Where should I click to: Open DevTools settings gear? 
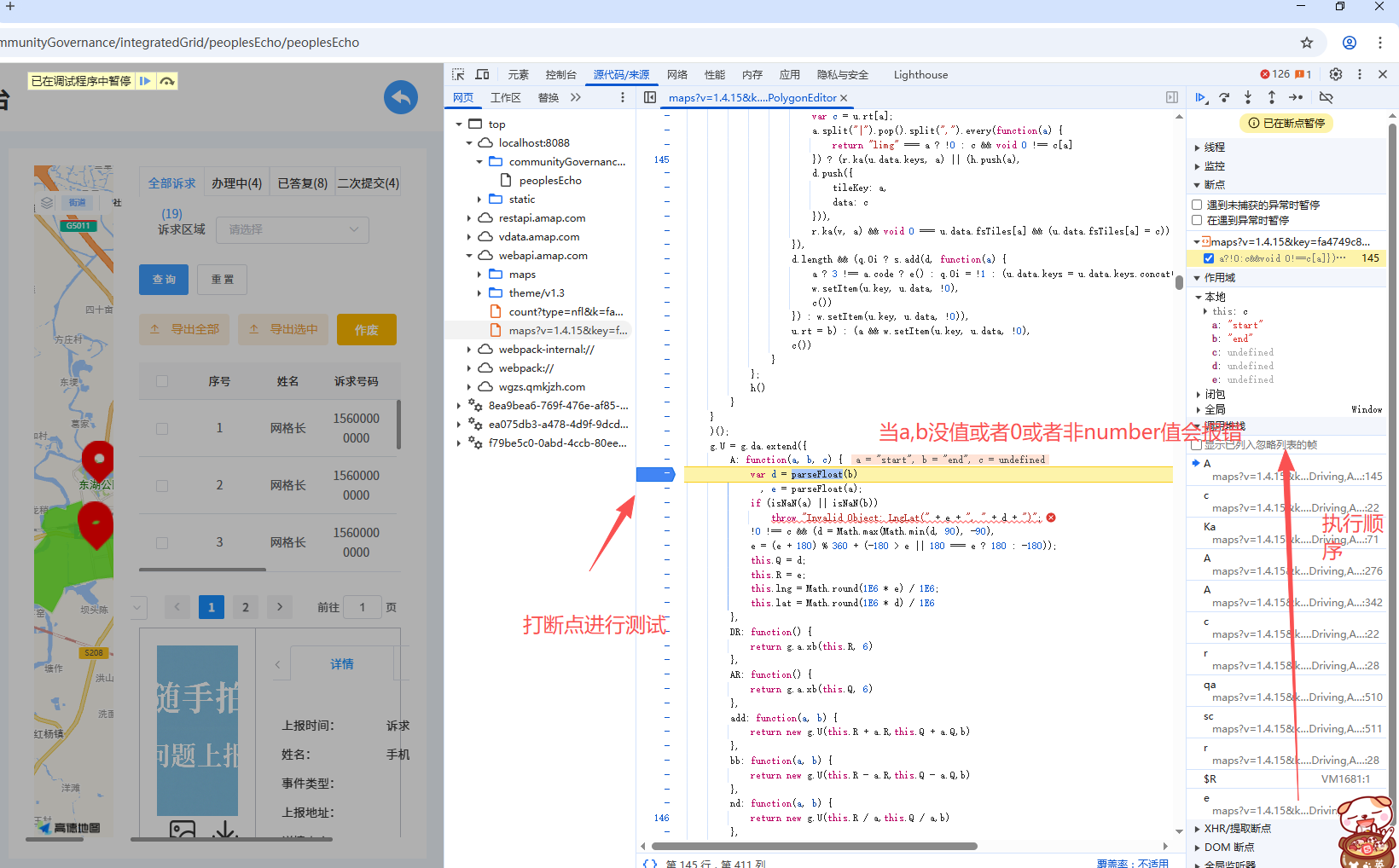(1336, 75)
